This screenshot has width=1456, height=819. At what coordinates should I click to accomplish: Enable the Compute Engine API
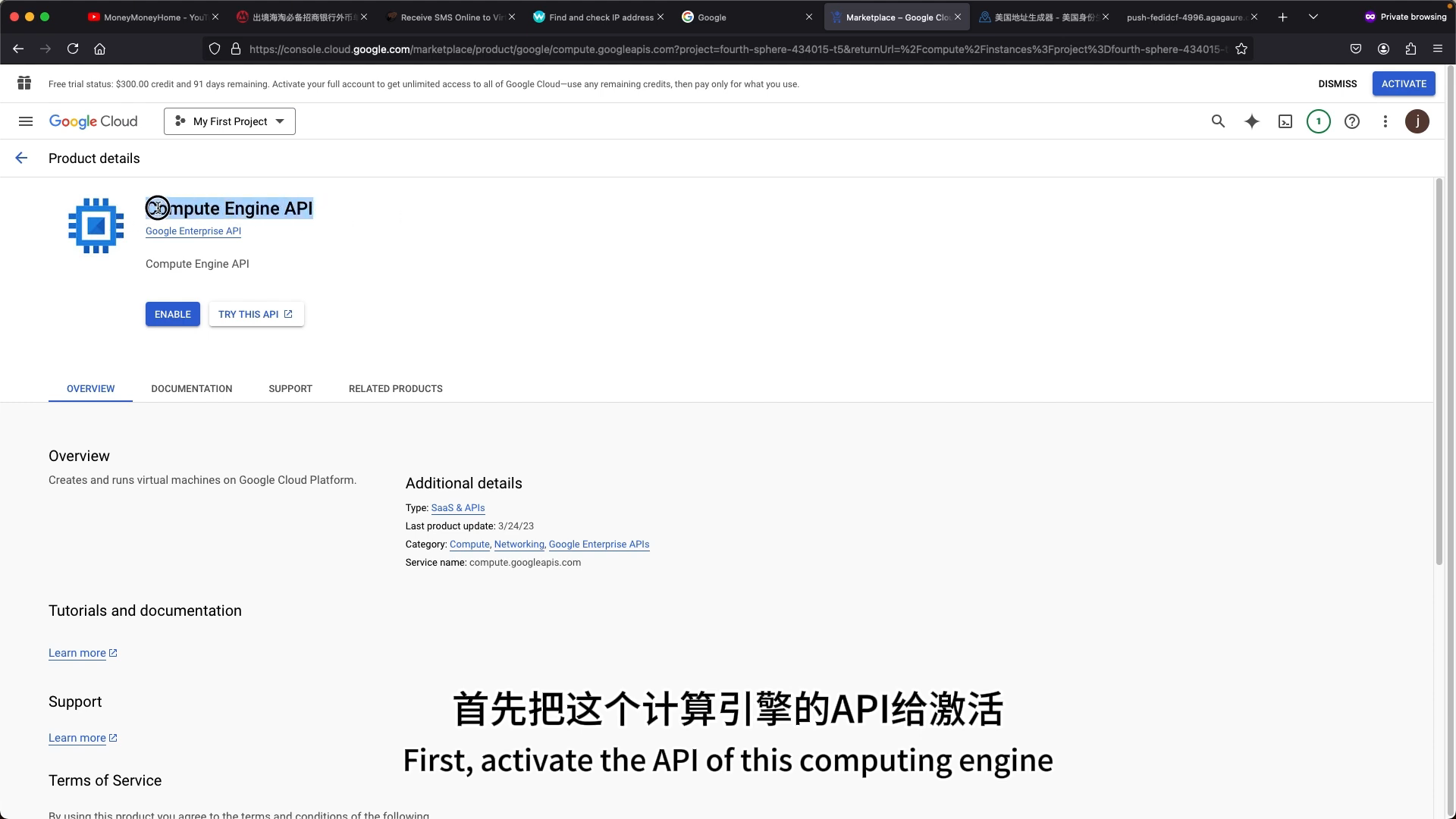tap(173, 314)
